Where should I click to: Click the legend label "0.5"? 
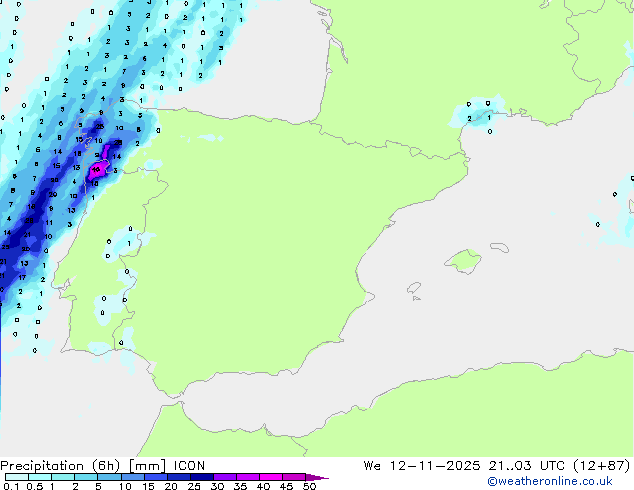coord(35,486)
